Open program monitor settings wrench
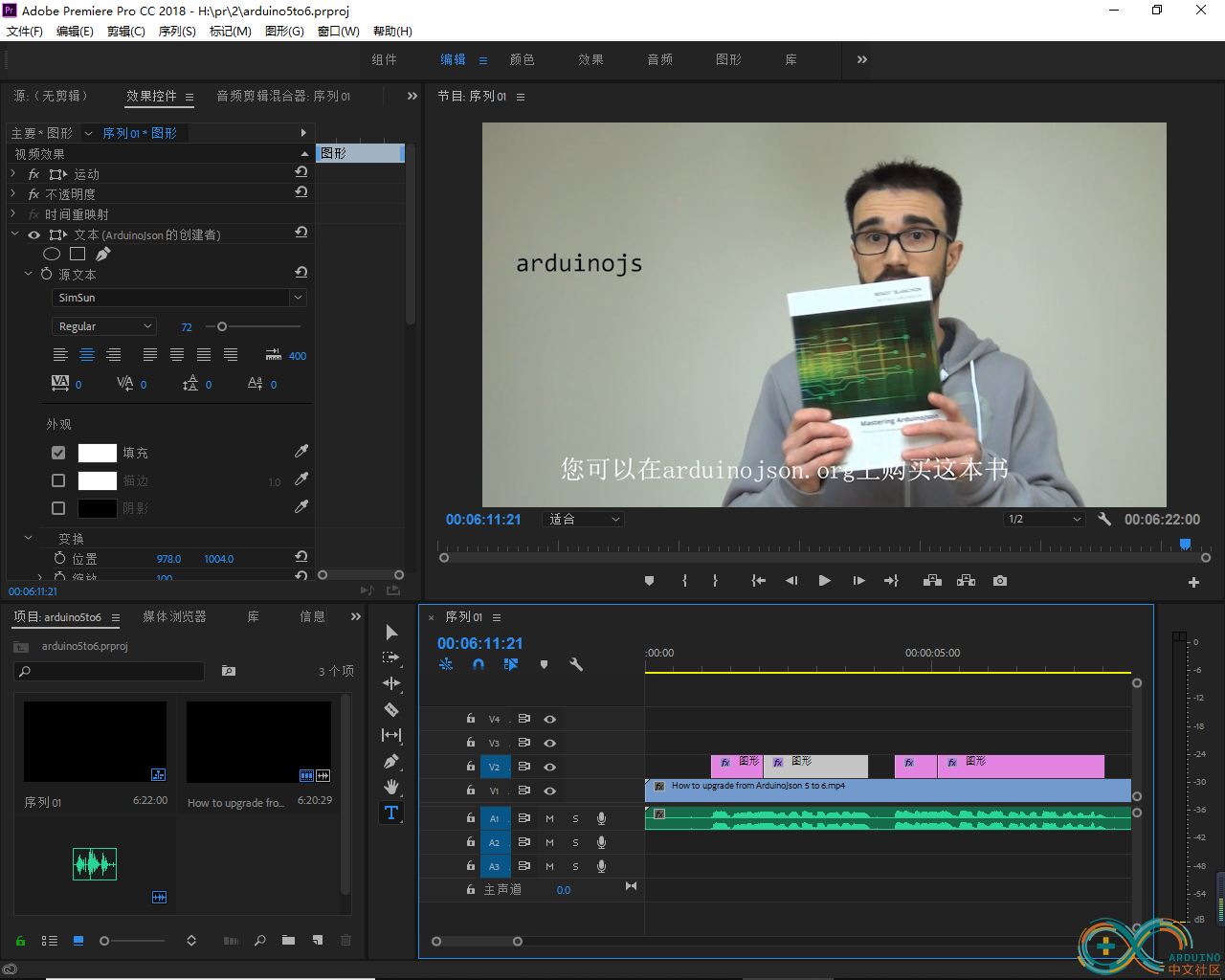1225x980 pixels. click(x=1104, y=519)
